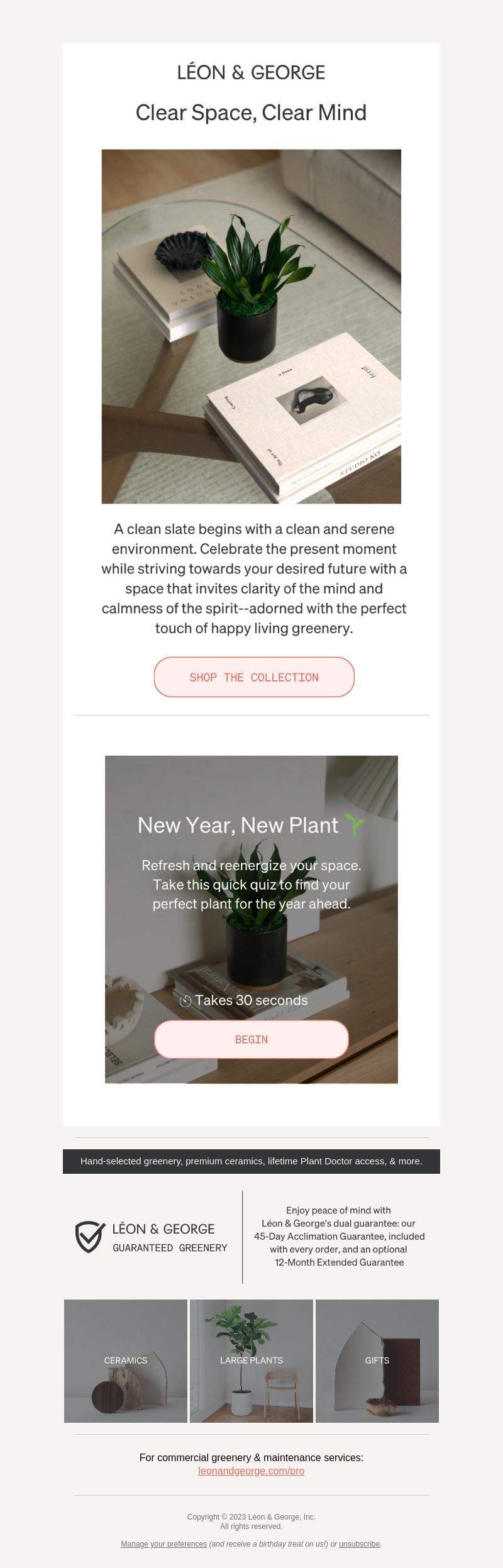Click the Manage your preferences link

pos(164,1544)
